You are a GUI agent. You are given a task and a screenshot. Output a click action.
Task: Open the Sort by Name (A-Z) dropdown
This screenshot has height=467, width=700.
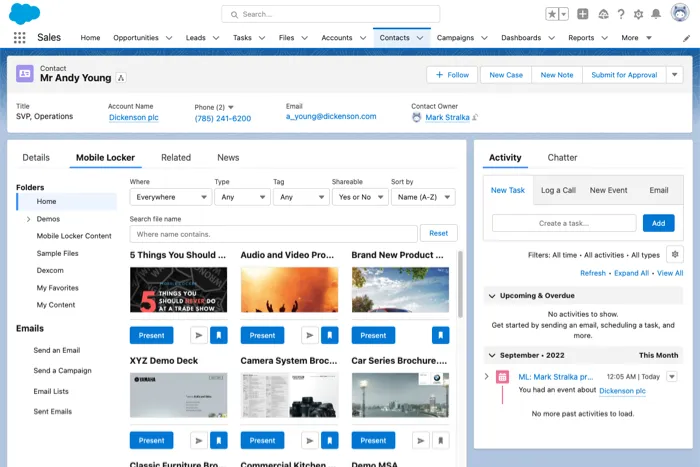pos(423,197)
